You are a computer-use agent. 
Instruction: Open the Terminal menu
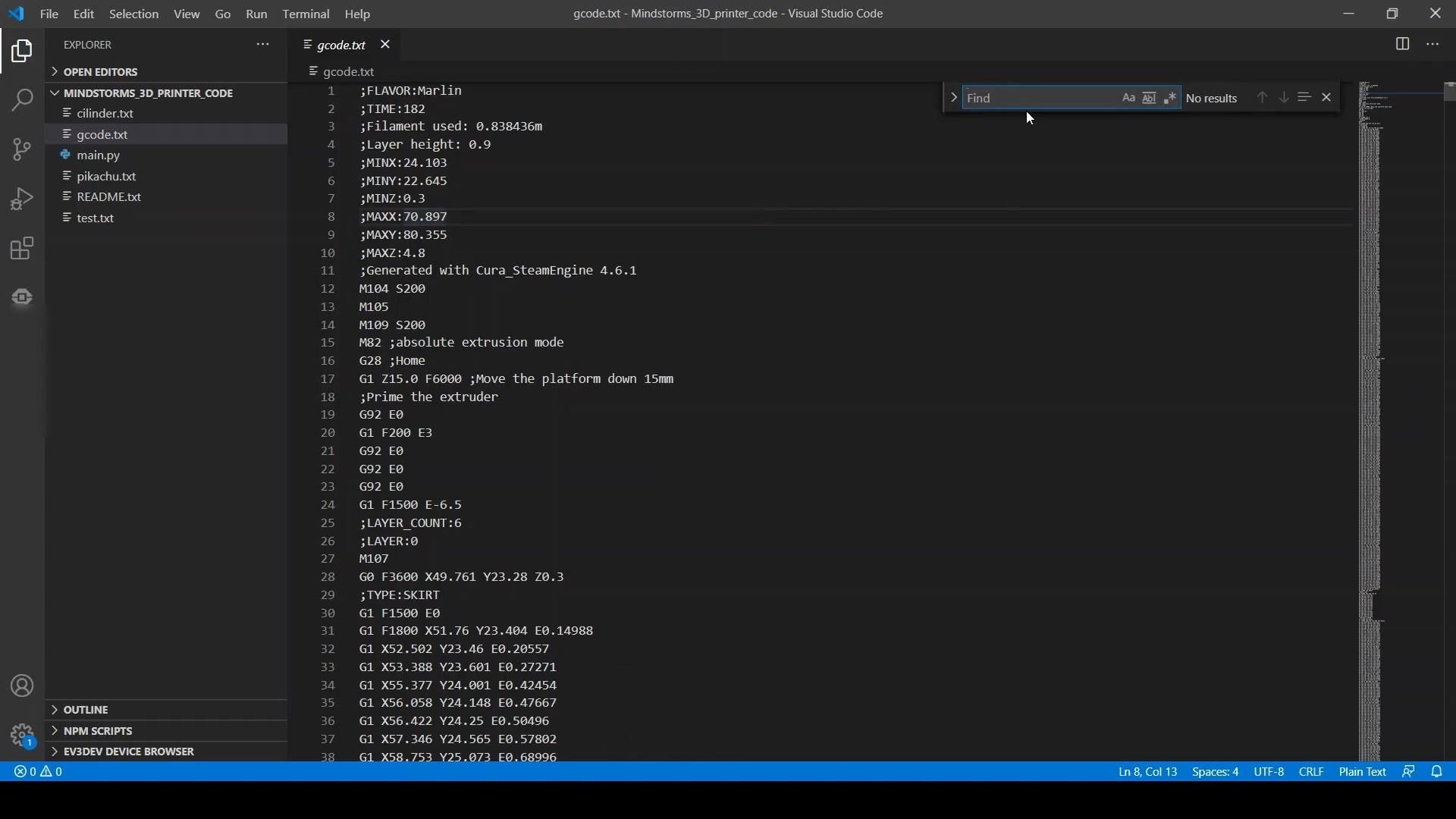[306, 14]
